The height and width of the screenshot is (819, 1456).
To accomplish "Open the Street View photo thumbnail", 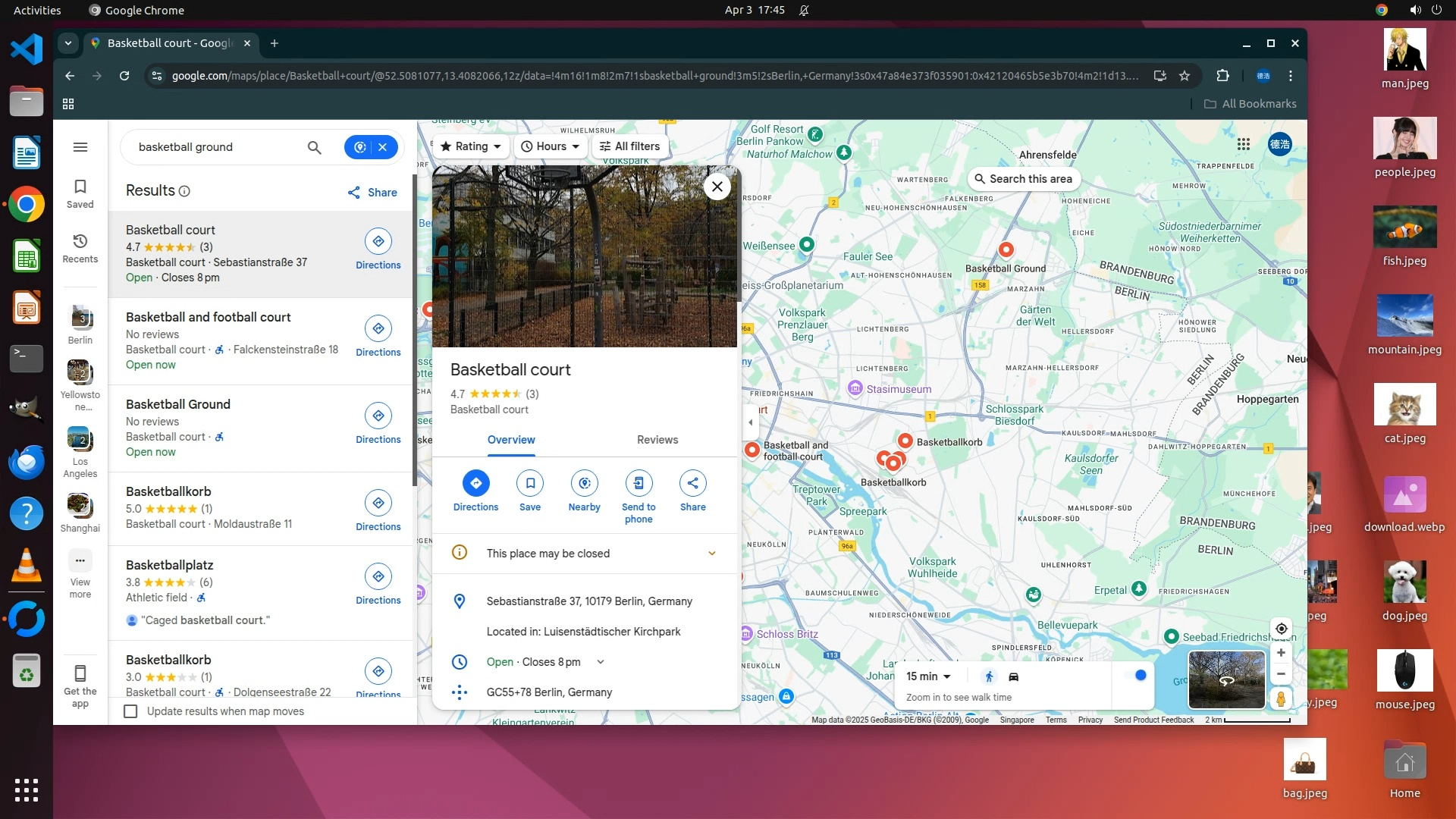I will tap(1225, 679).
